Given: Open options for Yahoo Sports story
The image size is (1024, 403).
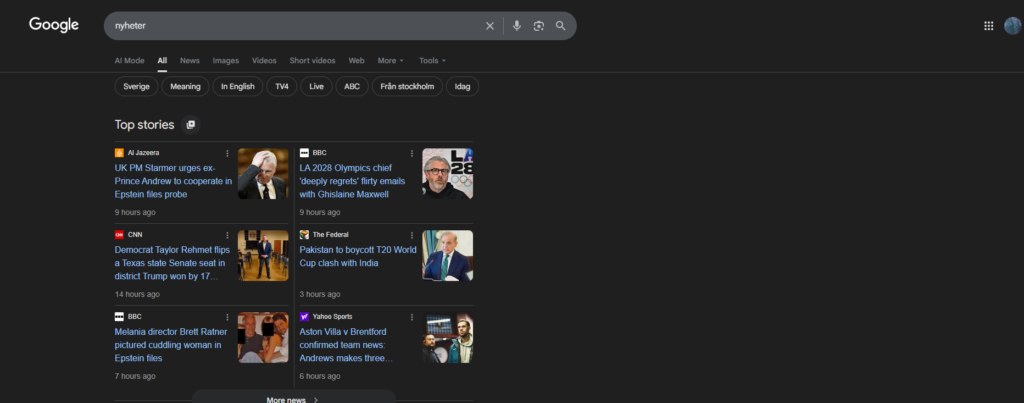Looking at the screenshot, I should coord(411,317).
